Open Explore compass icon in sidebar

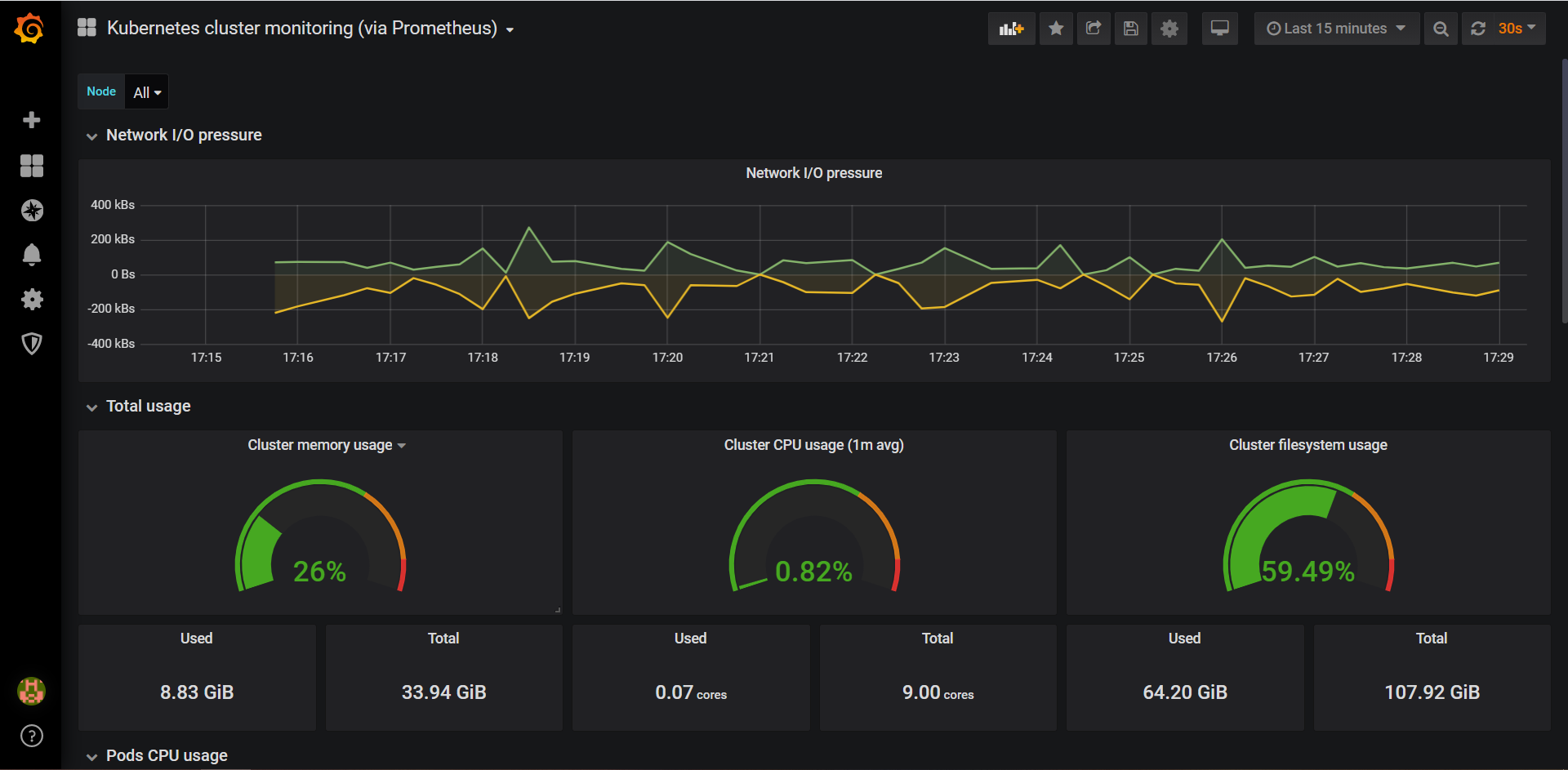pyautogui.click(x=31, y=211)
